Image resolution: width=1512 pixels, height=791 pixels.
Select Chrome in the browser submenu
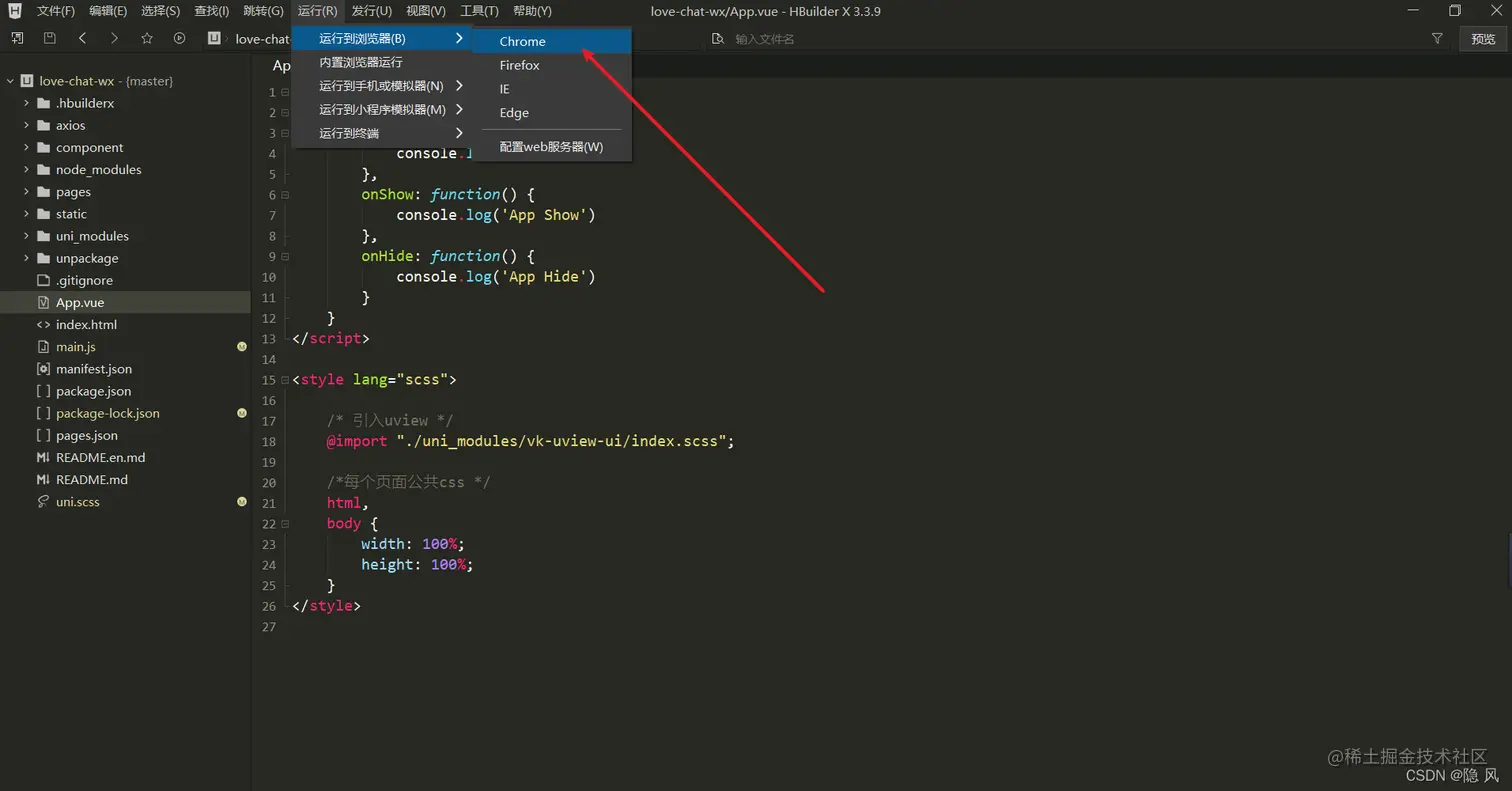click(x=552, y=41)
